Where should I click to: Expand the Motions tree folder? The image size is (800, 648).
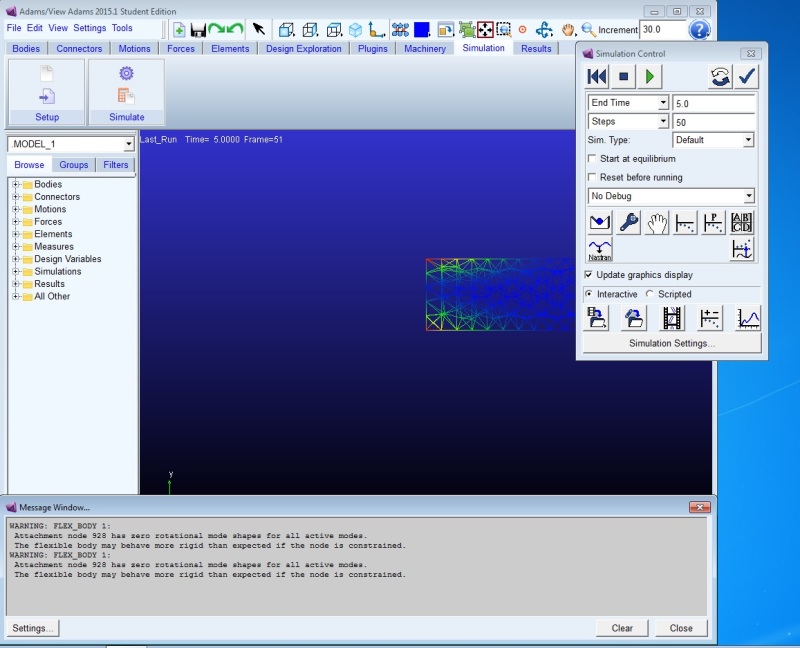[x=15, y=209]
